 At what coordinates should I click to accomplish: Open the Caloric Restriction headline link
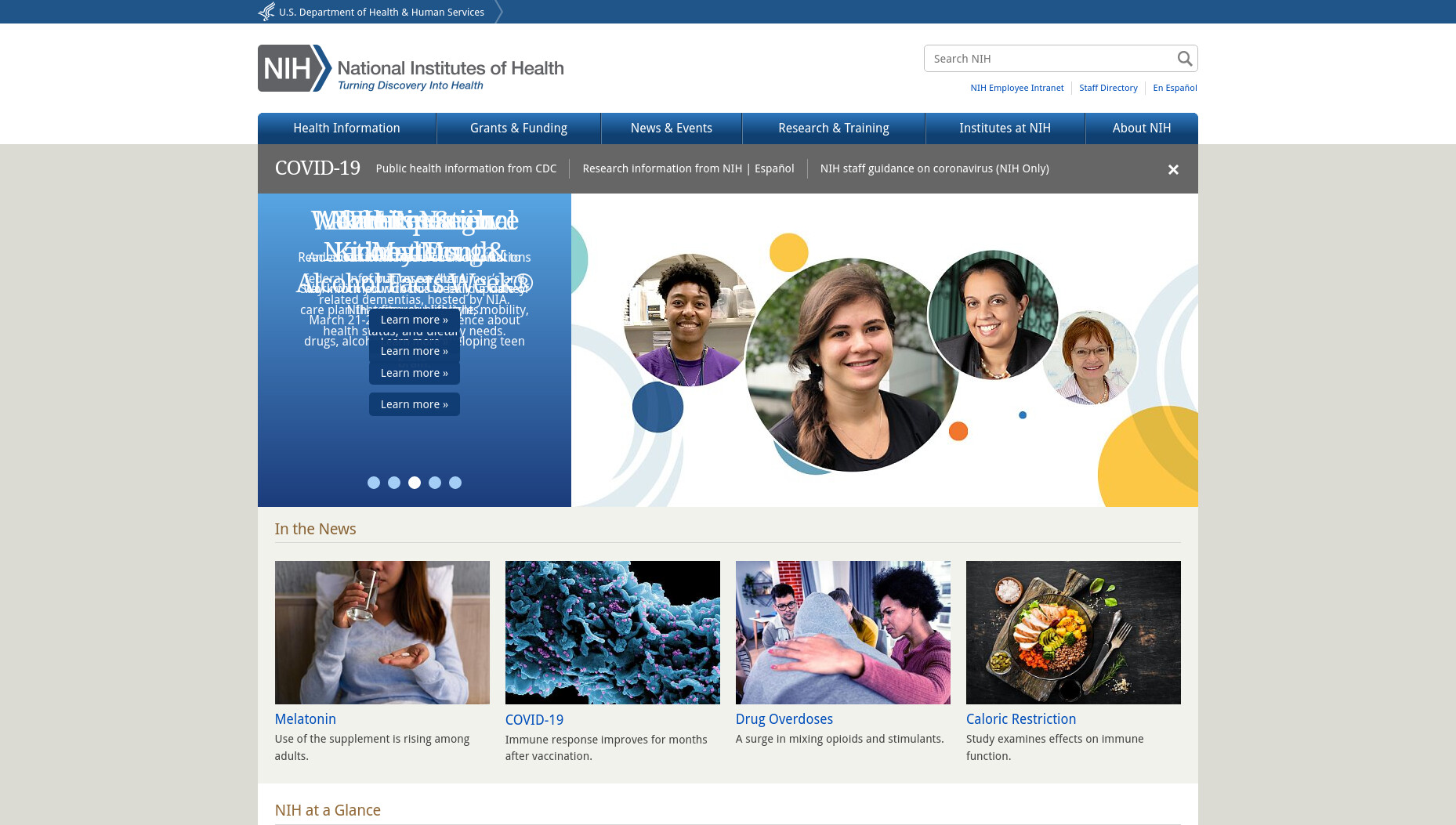coord(1021,718)
